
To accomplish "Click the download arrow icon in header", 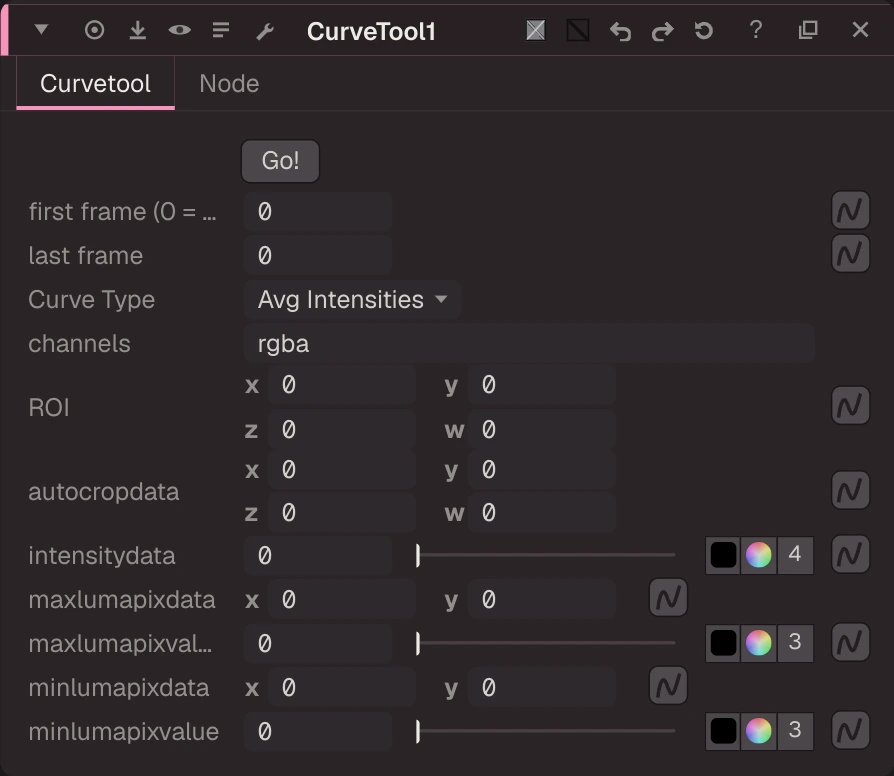I will 137,30.
